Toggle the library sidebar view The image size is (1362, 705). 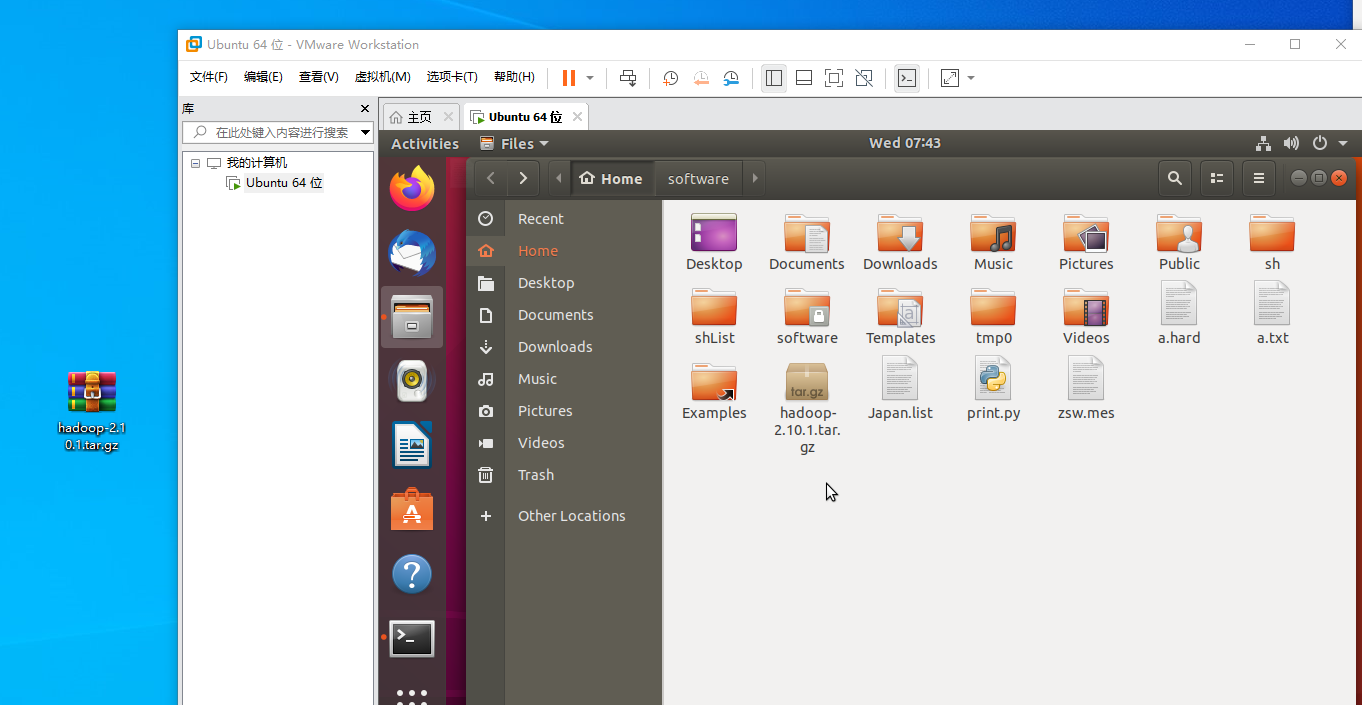(x=773, y=78)
